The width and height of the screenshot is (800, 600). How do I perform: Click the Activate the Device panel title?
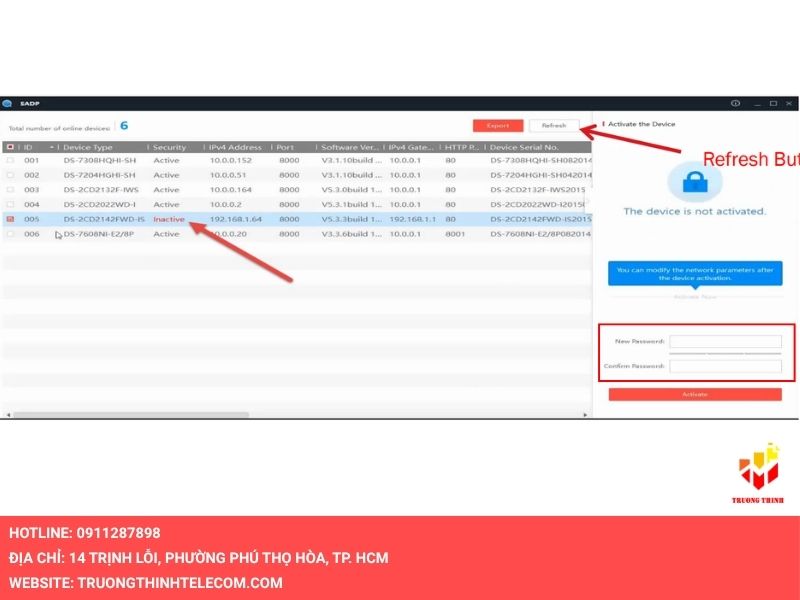[641, 124]
